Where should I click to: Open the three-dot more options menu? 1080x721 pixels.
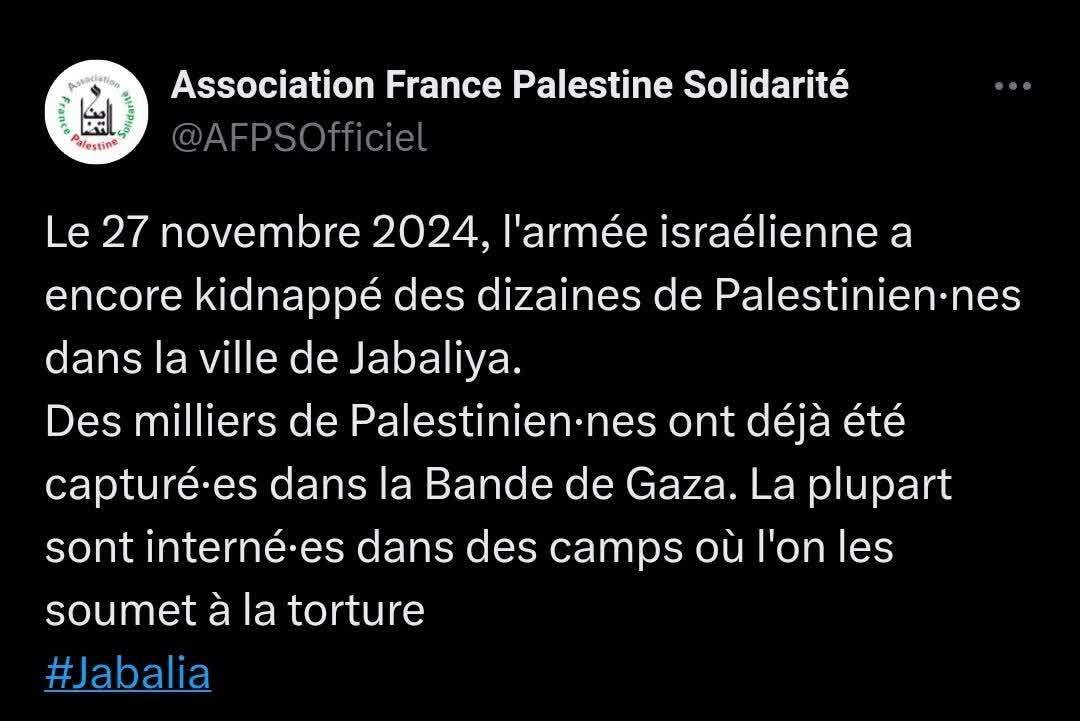pyautogui.click(x=1012, y=86)
